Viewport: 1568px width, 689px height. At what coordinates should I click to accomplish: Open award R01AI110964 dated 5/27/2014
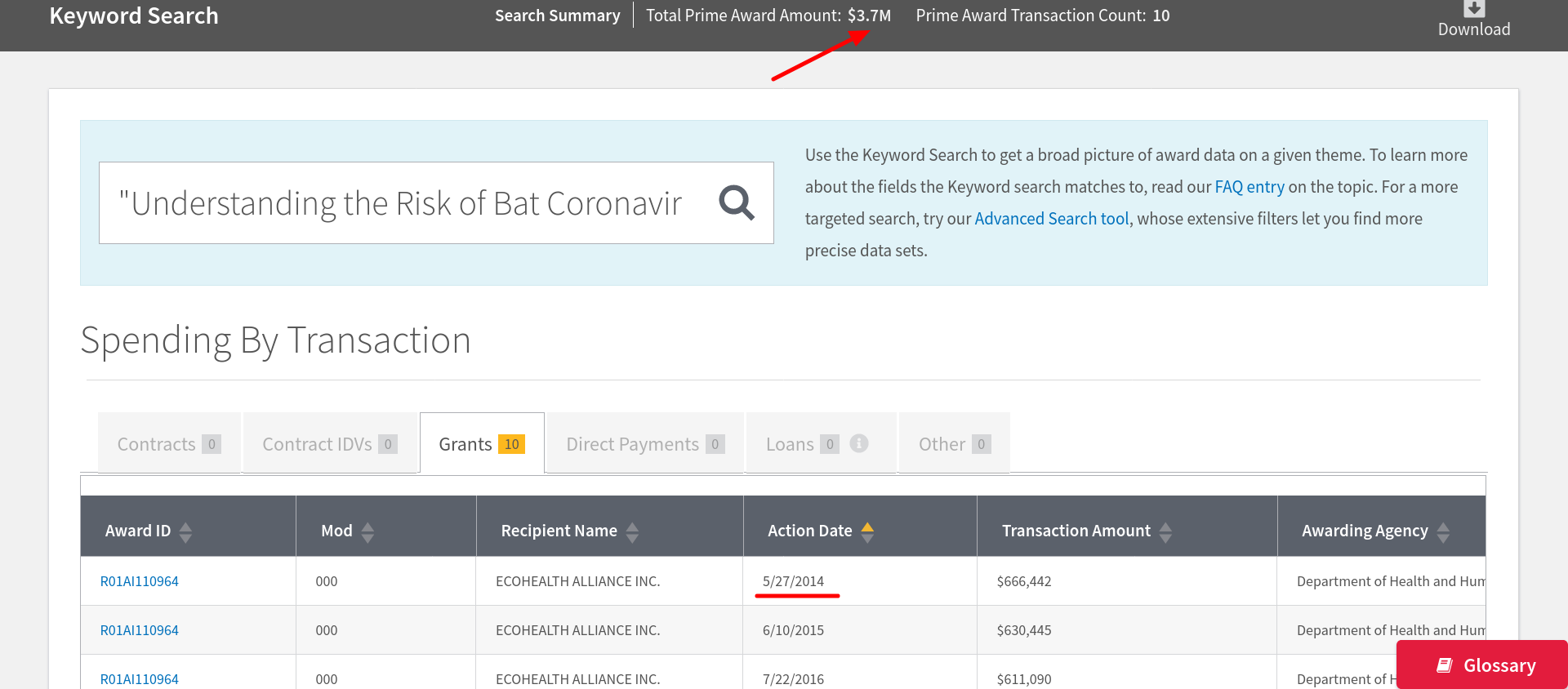[139, 581]
